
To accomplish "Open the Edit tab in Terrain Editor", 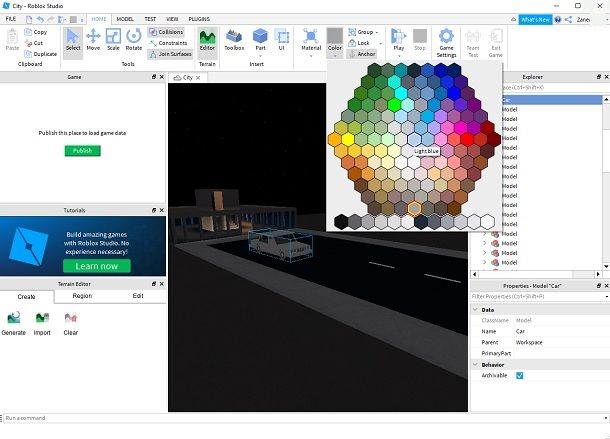I will 138,296.
